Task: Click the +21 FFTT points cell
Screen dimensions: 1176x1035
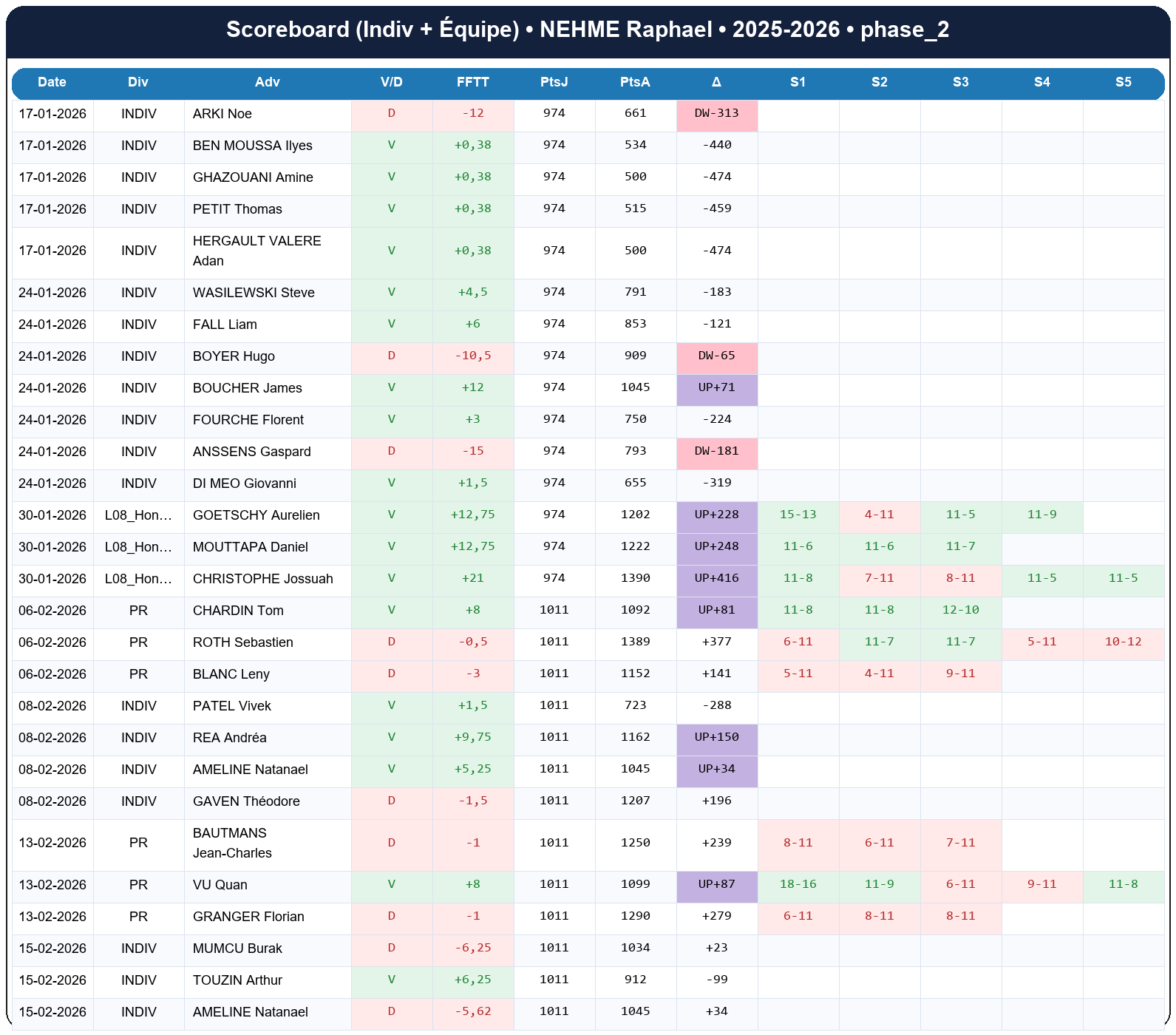Action: tap(472, 579)
